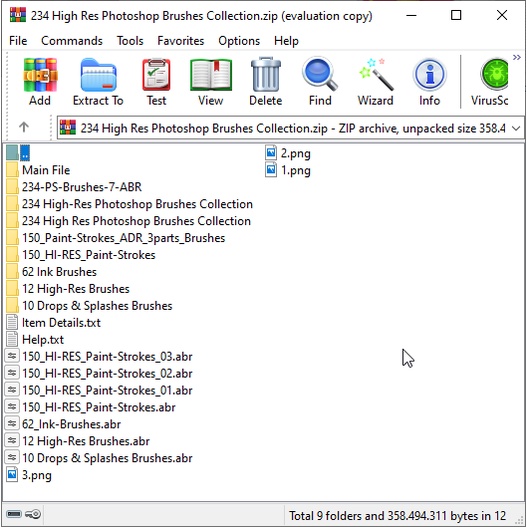Open the Commands menu
The image size is (527, 527).
[x=72, y=41]
